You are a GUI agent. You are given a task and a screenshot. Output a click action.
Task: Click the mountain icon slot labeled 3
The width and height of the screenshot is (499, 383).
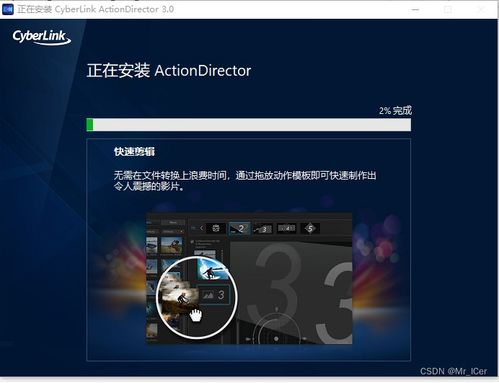[214, 295]
